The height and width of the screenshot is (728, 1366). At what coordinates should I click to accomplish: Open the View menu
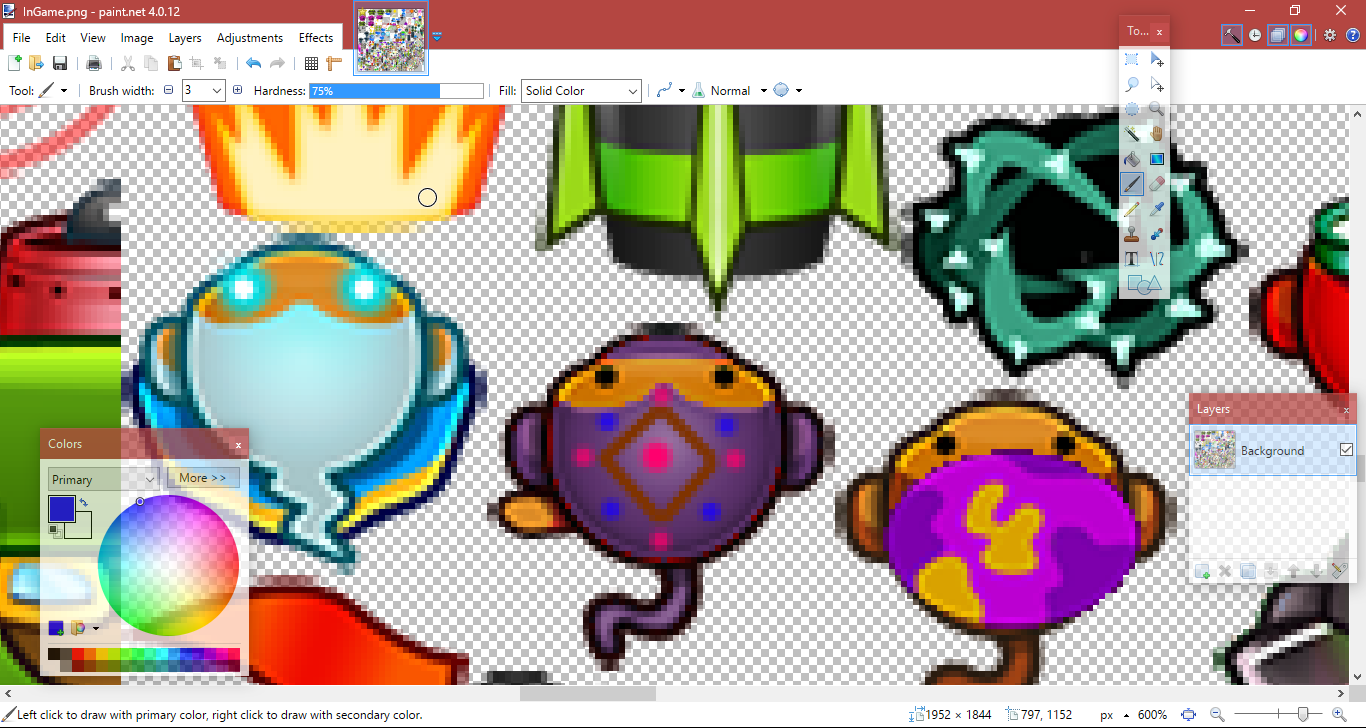tap(93, 38)
